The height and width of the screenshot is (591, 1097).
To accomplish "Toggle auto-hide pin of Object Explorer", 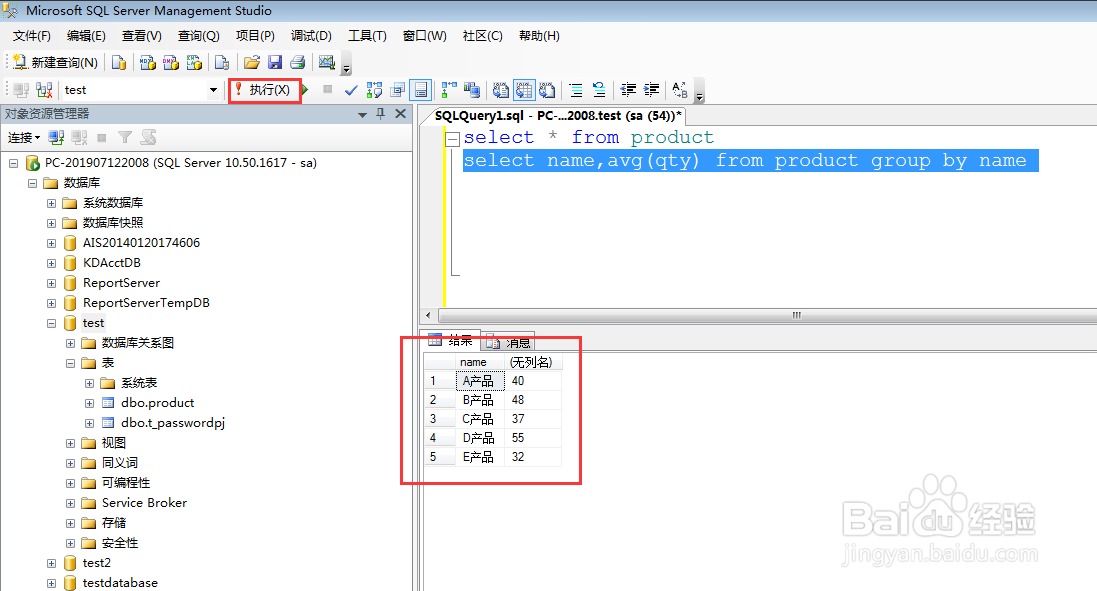I will click(381, 113).
